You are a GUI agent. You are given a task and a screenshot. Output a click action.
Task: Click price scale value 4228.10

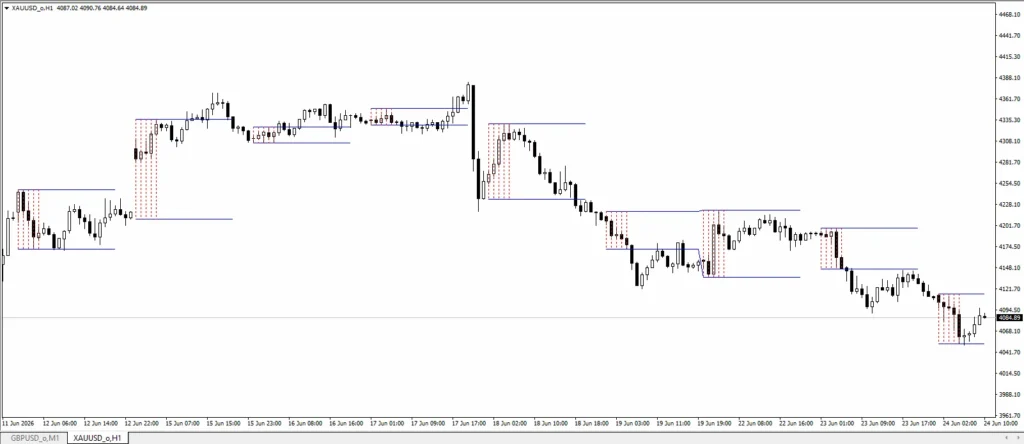[1010, 204]
